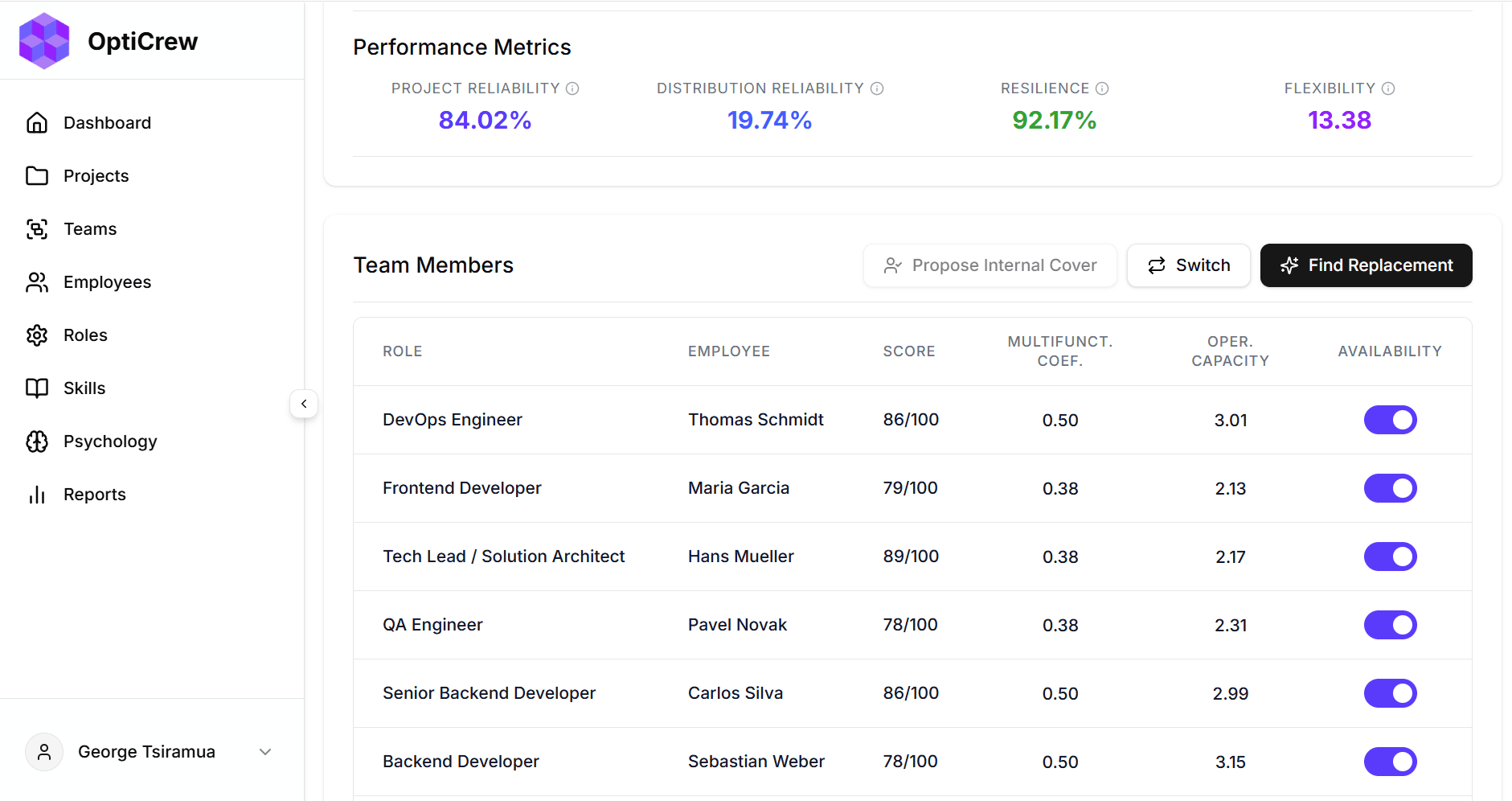Open the Project Reliability info tooltip
This screenshot has height=801, width=1512.
[x=574, y=88]
